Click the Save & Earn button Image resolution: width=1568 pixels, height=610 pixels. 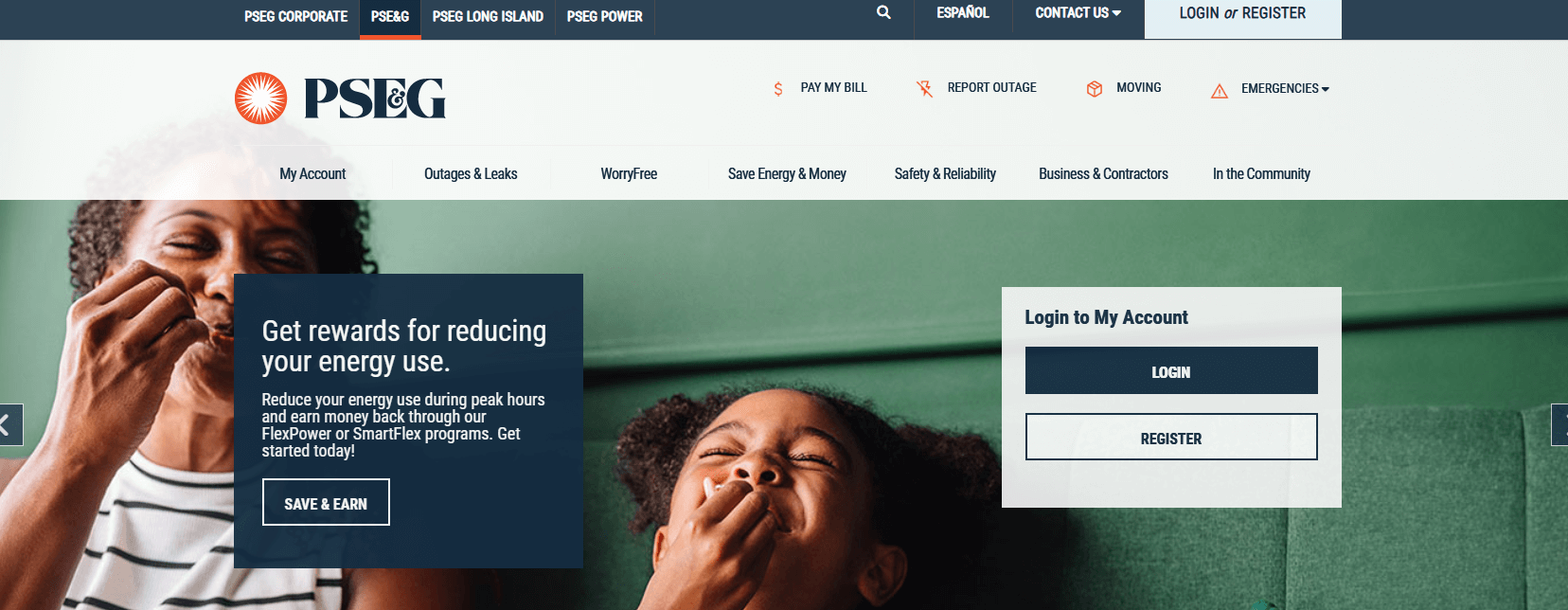[x=326, y=502]
